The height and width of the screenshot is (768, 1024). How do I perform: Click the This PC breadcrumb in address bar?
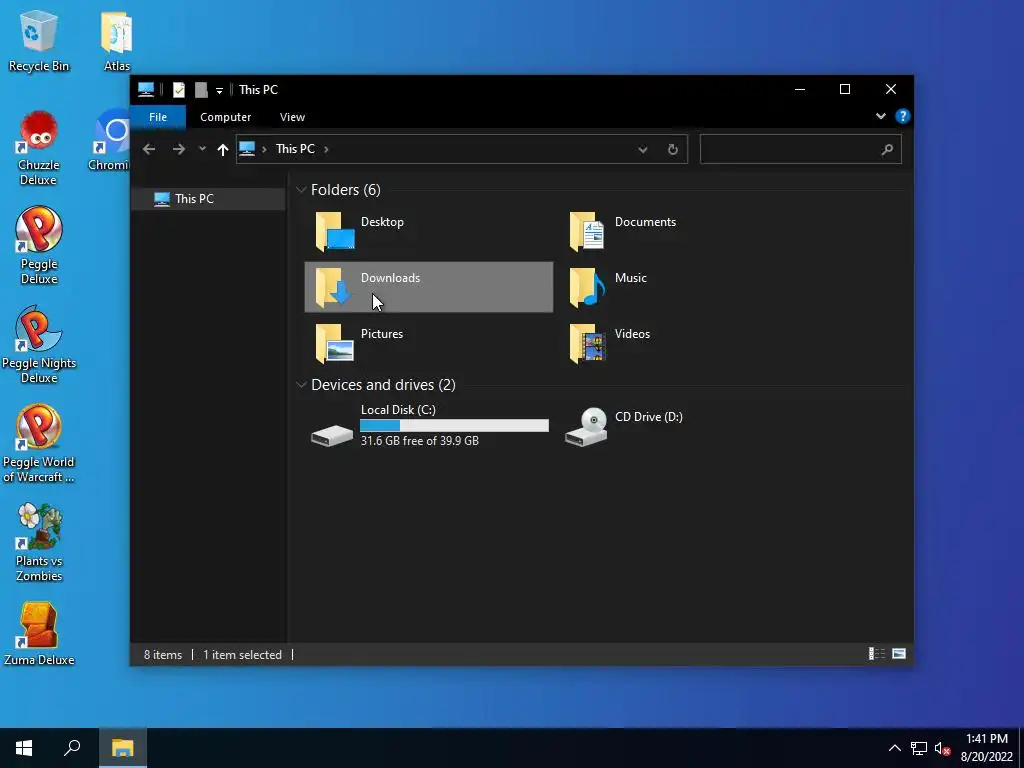pos(295,149)
